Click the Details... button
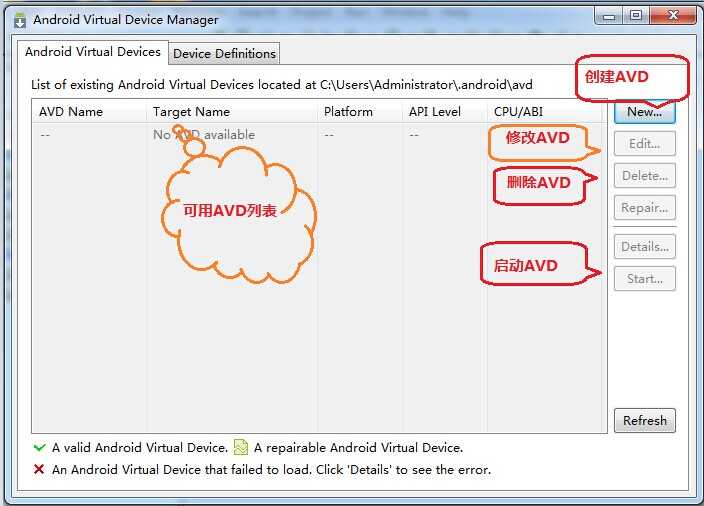704x506 pixels. coord(644,246)
